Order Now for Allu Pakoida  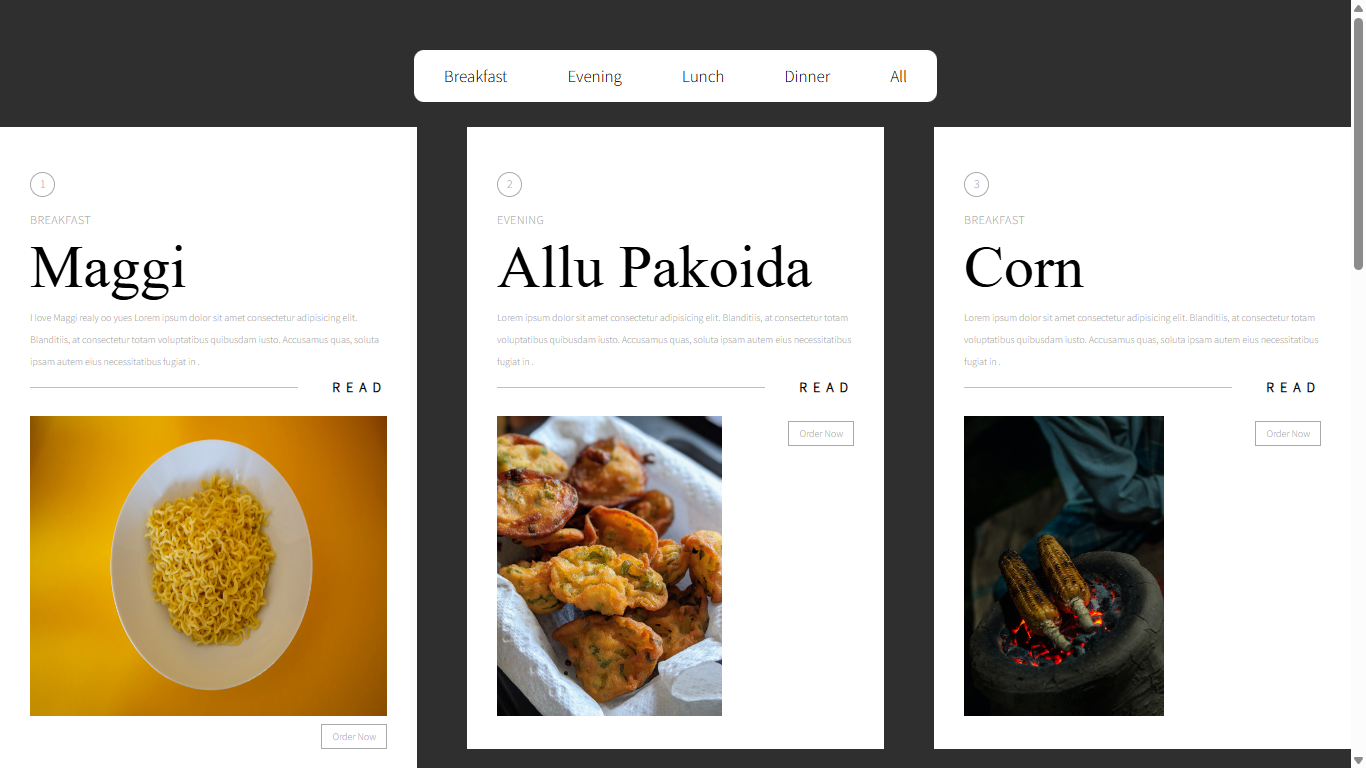tap(821, 433)
